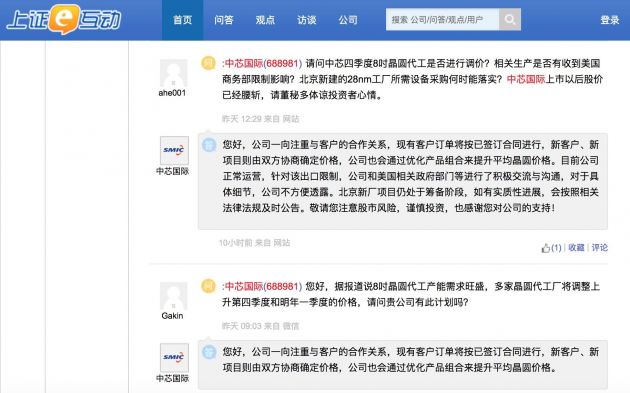Viewport: 630px width, 393px height.
Task: View ahe001's avatar picture
Action: pos(174,73)
